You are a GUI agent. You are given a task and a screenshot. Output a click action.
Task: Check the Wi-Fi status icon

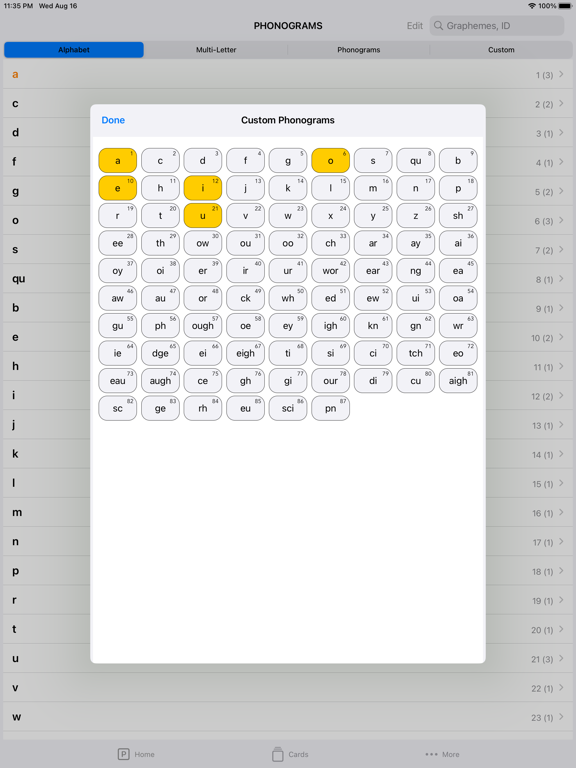point(531,6)
